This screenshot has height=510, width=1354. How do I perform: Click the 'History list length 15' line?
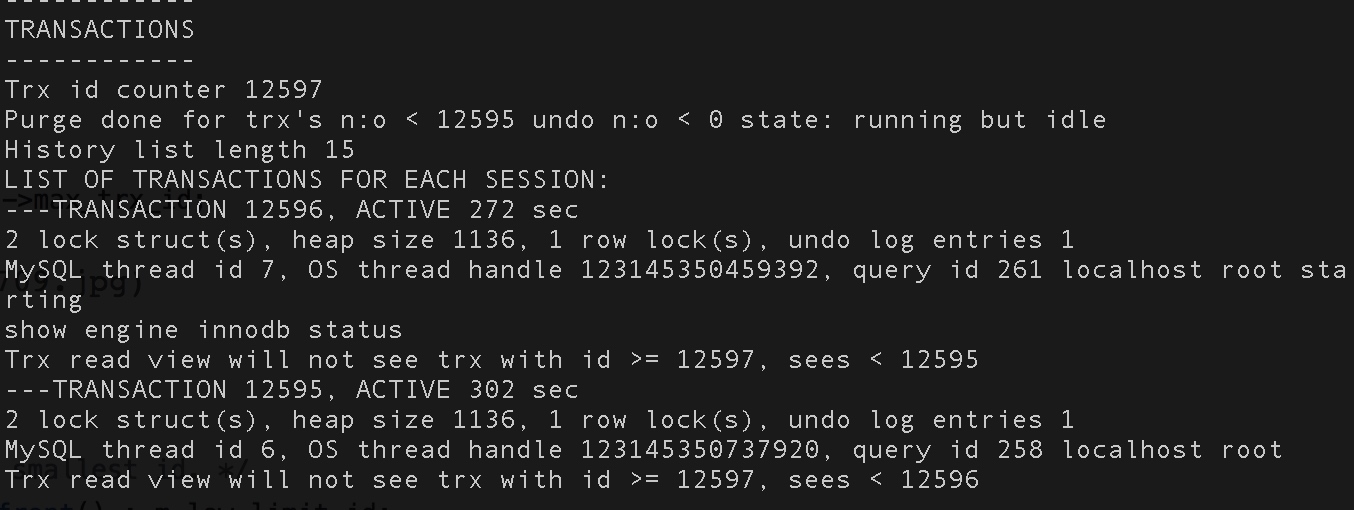click(x=179, y=150)
